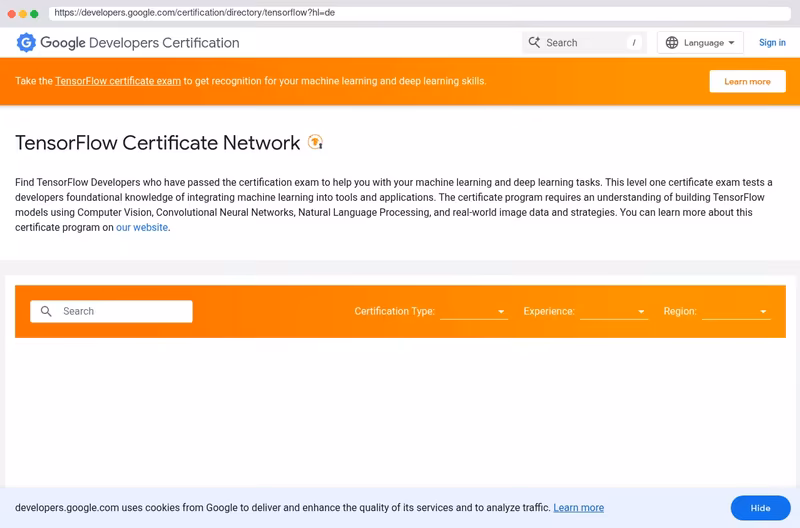
Task: Click Sign in link
Action: click(x=772, y=43)
